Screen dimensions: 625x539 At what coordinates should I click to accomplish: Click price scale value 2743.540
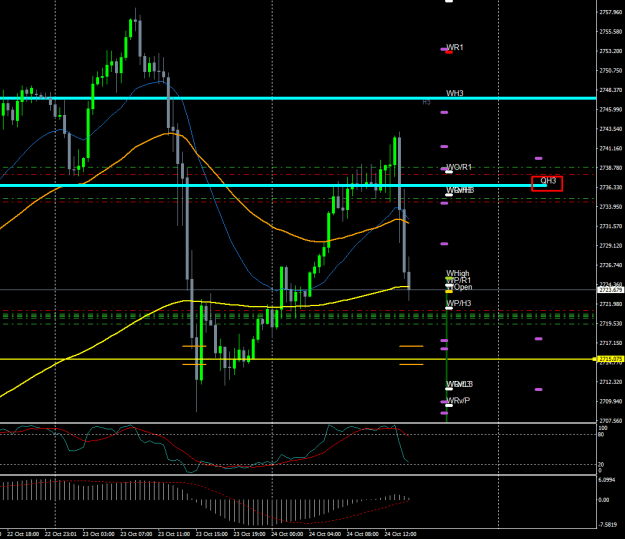pos(611,129)
